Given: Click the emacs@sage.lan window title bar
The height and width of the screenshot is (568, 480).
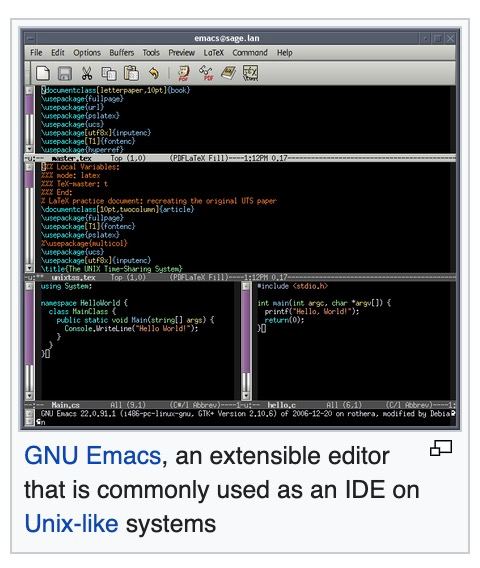Looking at the screenshot, I should point(227,38).
